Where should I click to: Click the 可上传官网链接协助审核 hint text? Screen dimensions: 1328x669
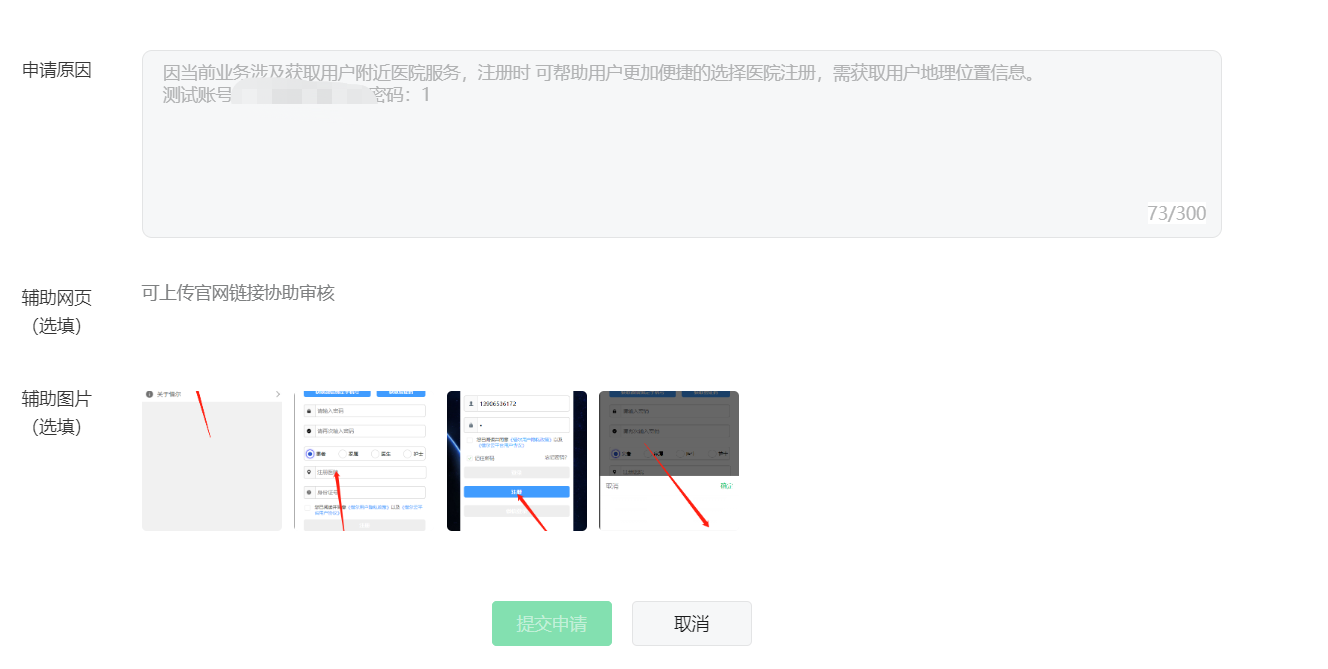pos(238,293)
